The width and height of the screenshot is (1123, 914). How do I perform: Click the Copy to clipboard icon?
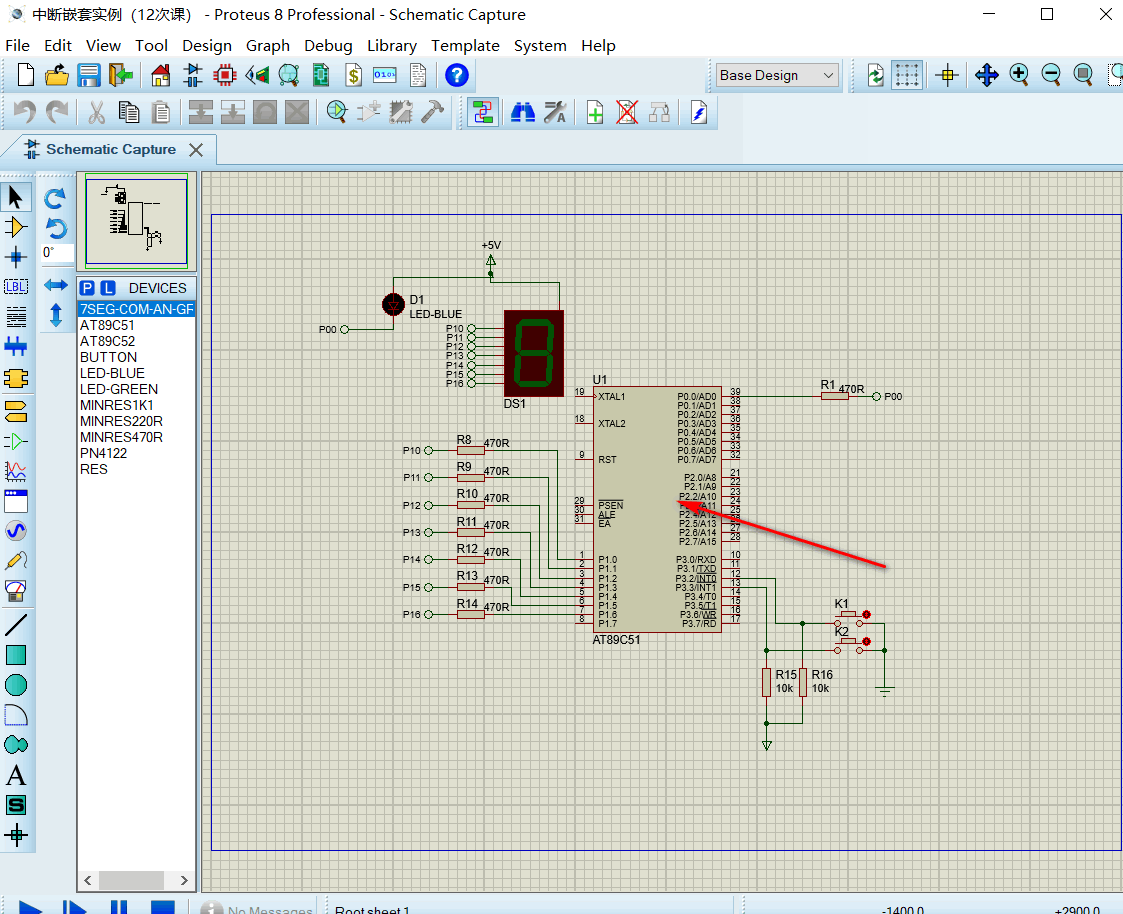128,112
